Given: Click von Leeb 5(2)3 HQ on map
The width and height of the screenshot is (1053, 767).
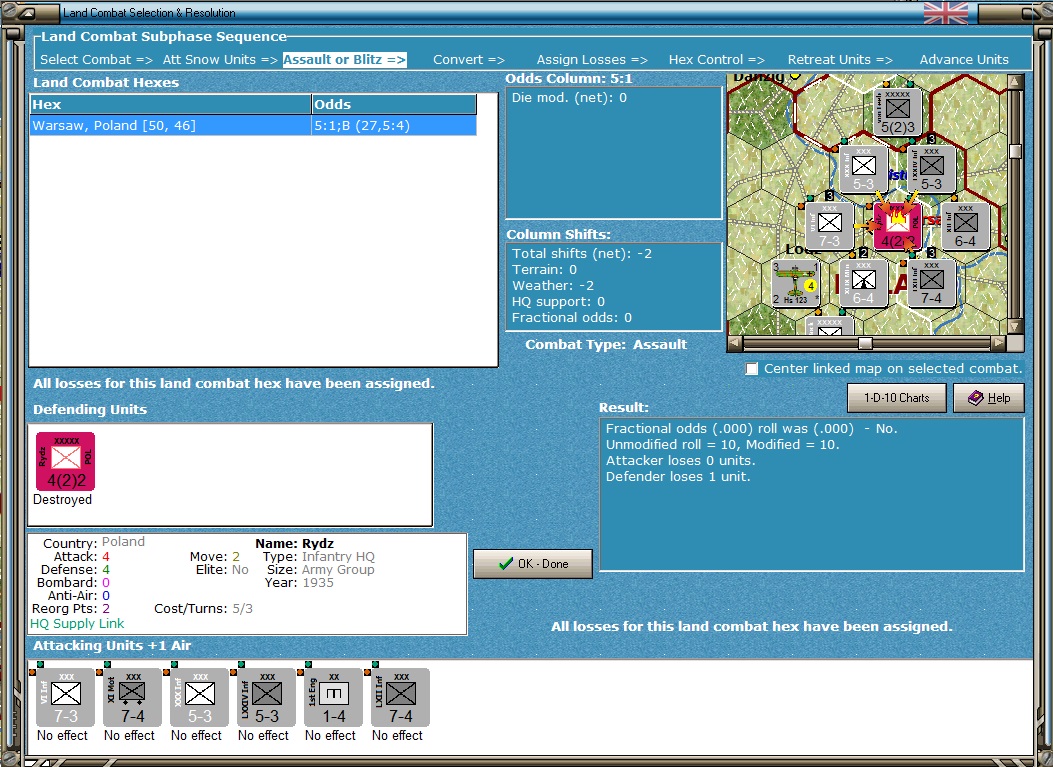Looking at the screenshot, I should (x=897, y=112).
